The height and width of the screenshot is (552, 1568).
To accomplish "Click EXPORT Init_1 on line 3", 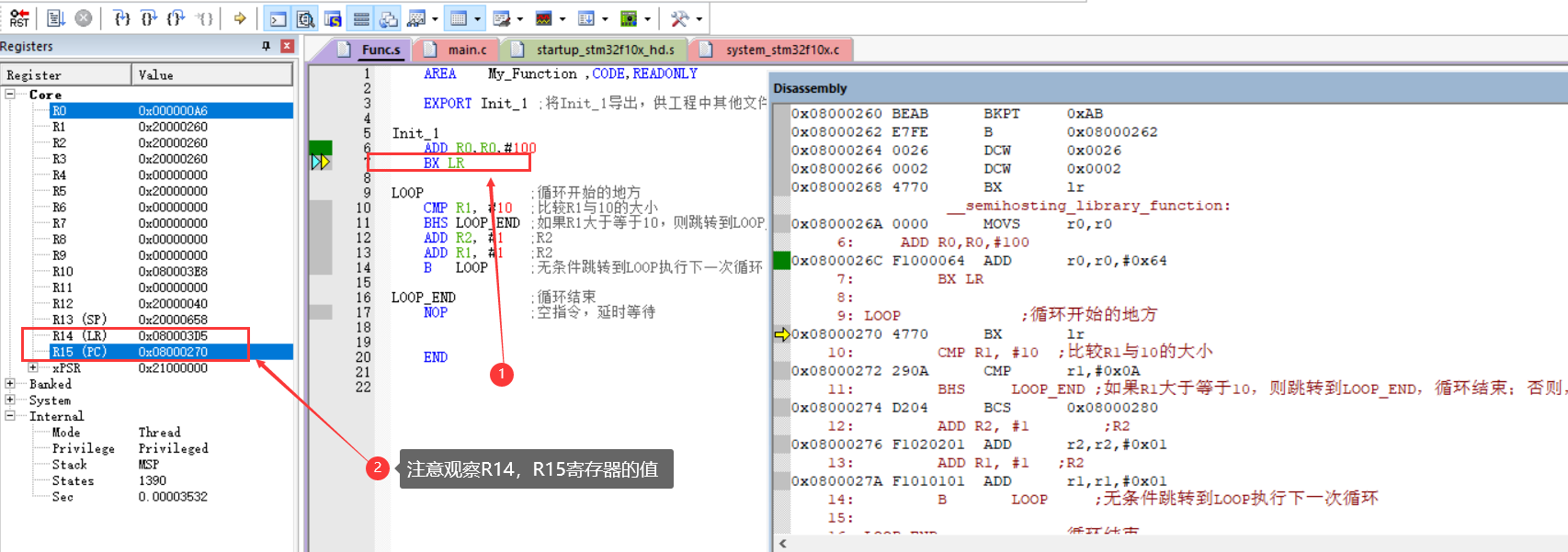I will tap(475, 104).
